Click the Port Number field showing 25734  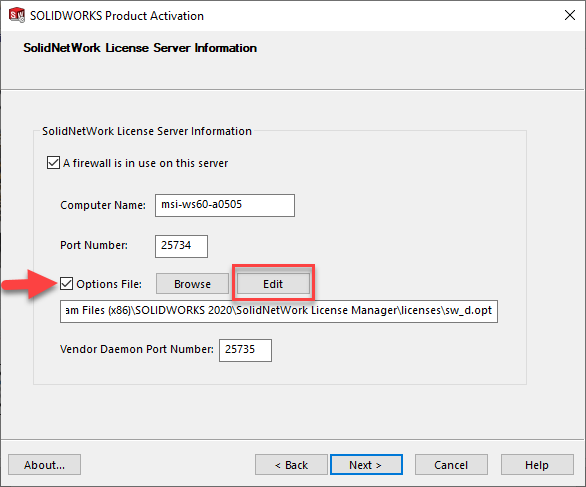pos(181,246)
